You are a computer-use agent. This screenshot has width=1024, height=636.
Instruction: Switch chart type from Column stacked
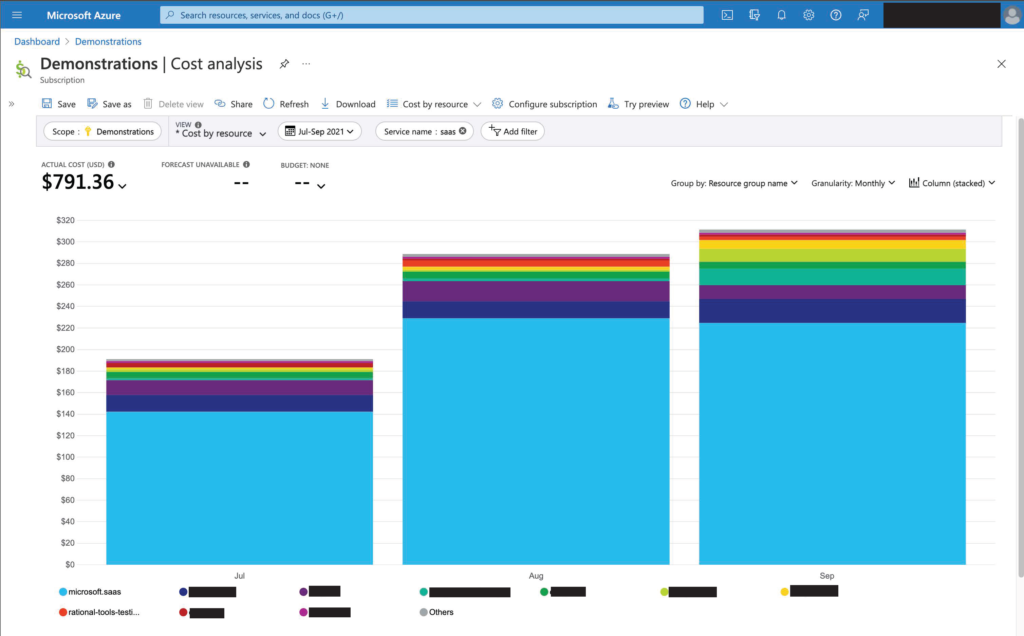pos(951,182)
